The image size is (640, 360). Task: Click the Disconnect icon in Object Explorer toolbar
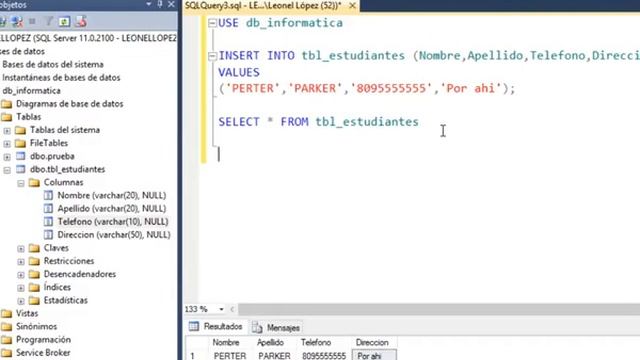pos(17,21)
